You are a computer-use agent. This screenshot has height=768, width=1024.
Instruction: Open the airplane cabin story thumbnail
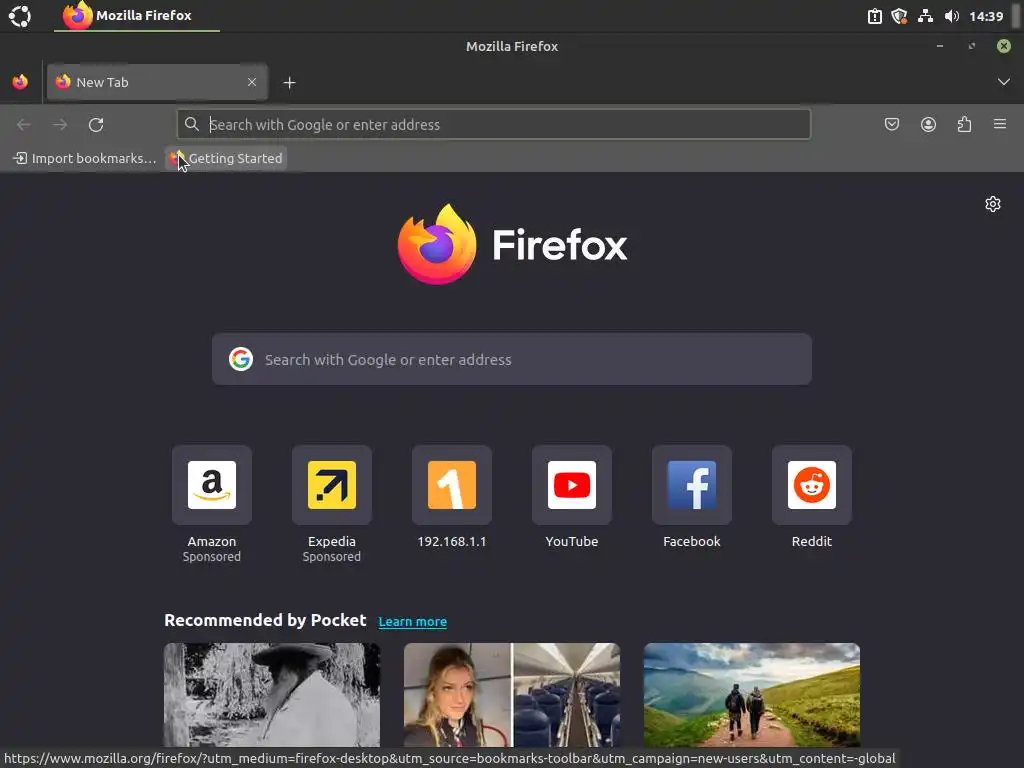512,695
